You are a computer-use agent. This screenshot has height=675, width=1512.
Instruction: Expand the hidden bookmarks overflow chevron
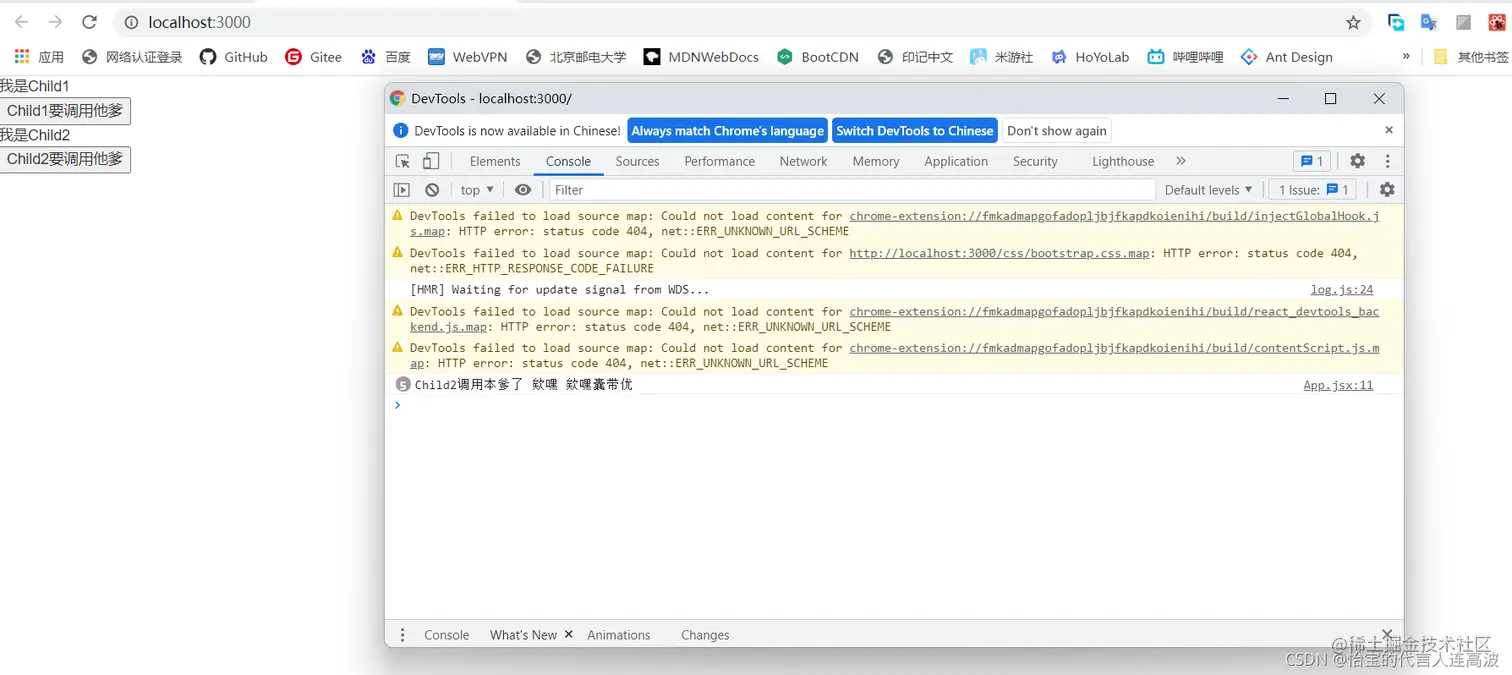click(x=1406, y=57)
